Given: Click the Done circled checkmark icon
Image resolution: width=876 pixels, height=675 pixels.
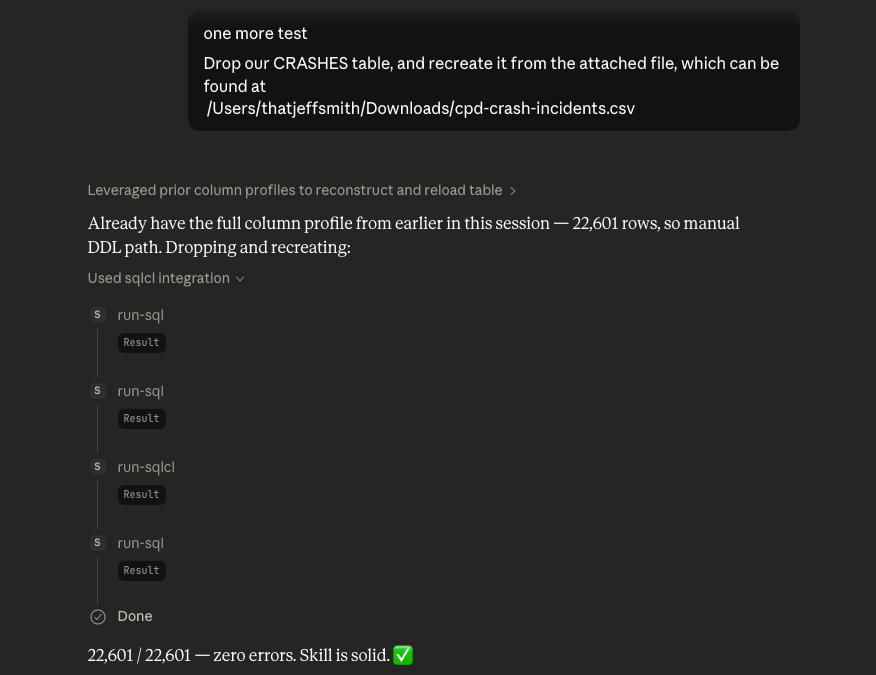Looking at the screenshot, I should [98, 617].
